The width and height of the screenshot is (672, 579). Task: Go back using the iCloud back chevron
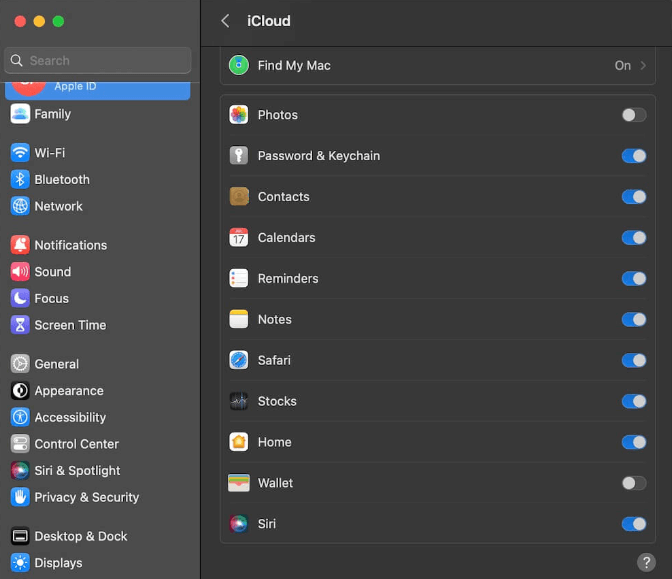225,21
